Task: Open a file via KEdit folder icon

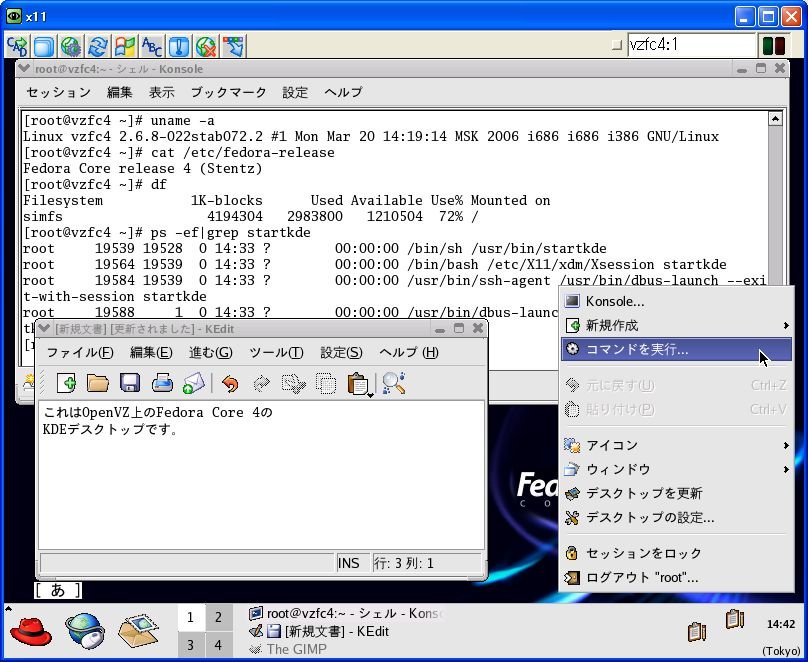Action: (x=98, y=383)
